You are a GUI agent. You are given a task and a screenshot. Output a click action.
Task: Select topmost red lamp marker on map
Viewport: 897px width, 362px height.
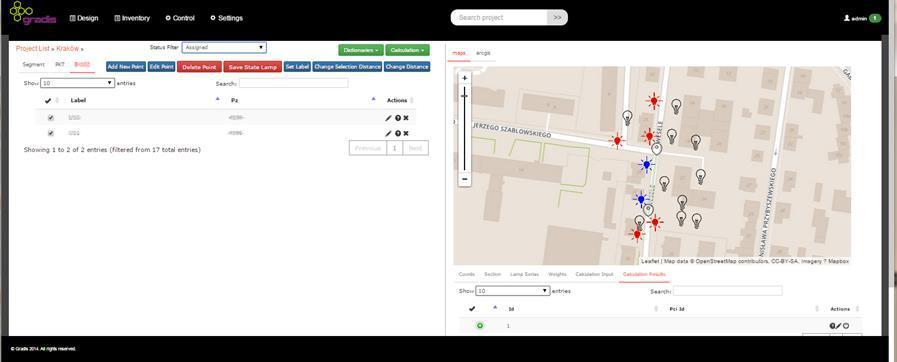pyautogui.click(x=654, y=101)
